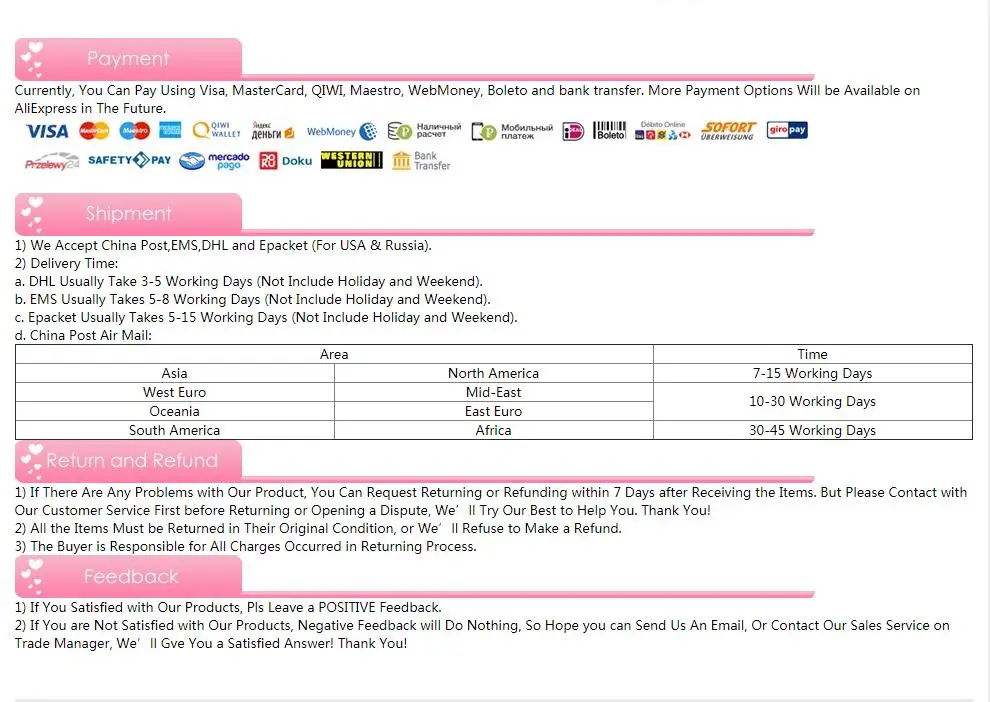Click the pink Payment section header
The height and width of the screenshot is (702, 990).
[x=128, y=59]
